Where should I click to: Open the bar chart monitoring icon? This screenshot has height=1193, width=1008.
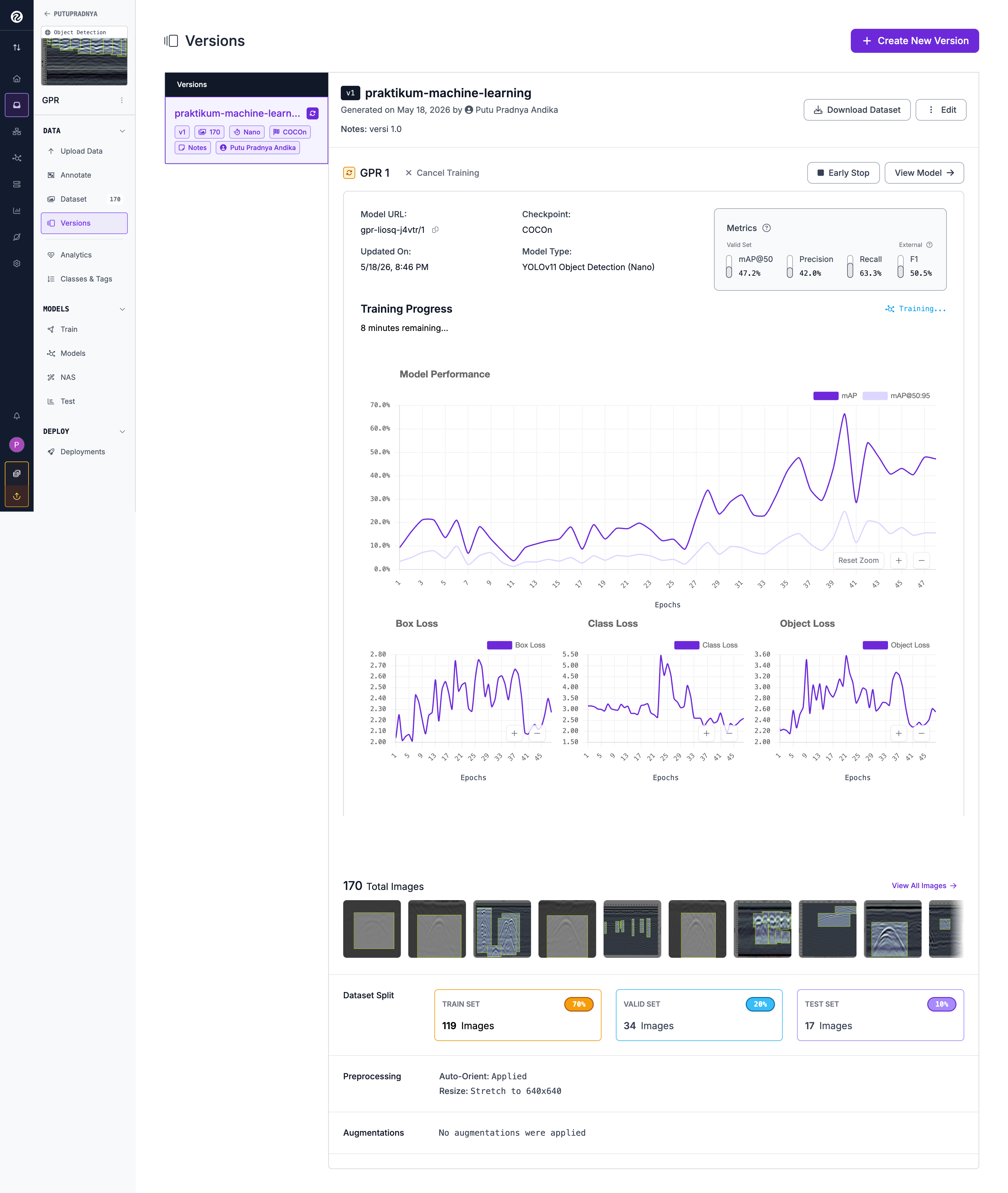coord(16,210)
